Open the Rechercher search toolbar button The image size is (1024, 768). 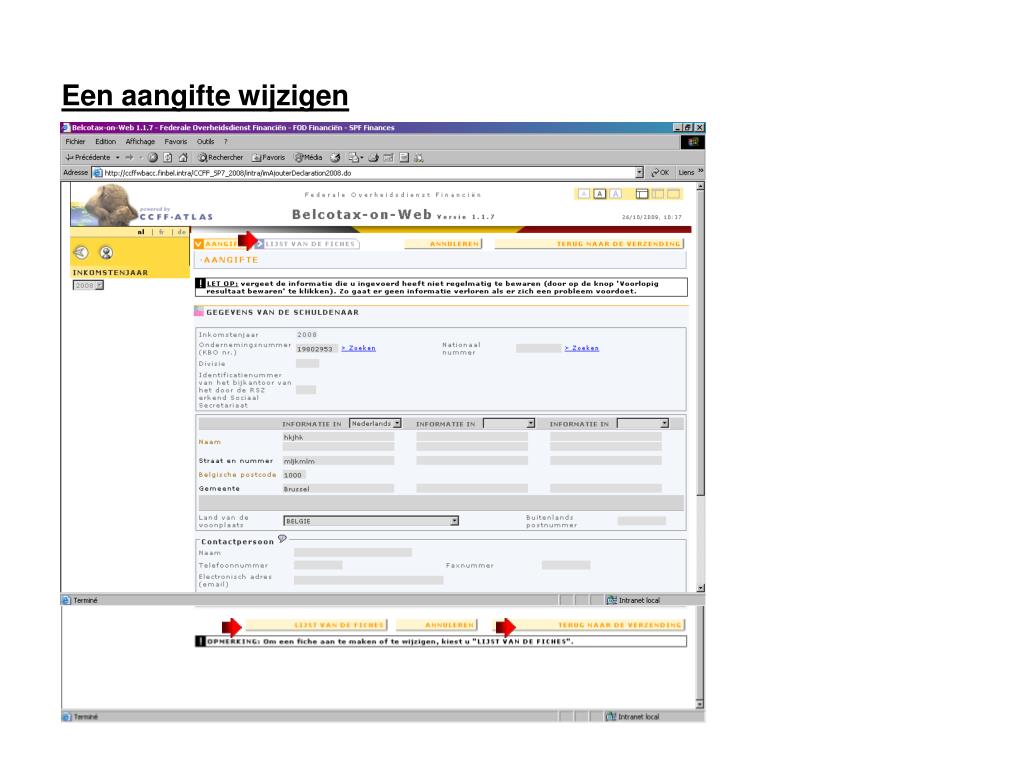pos(221,157)
